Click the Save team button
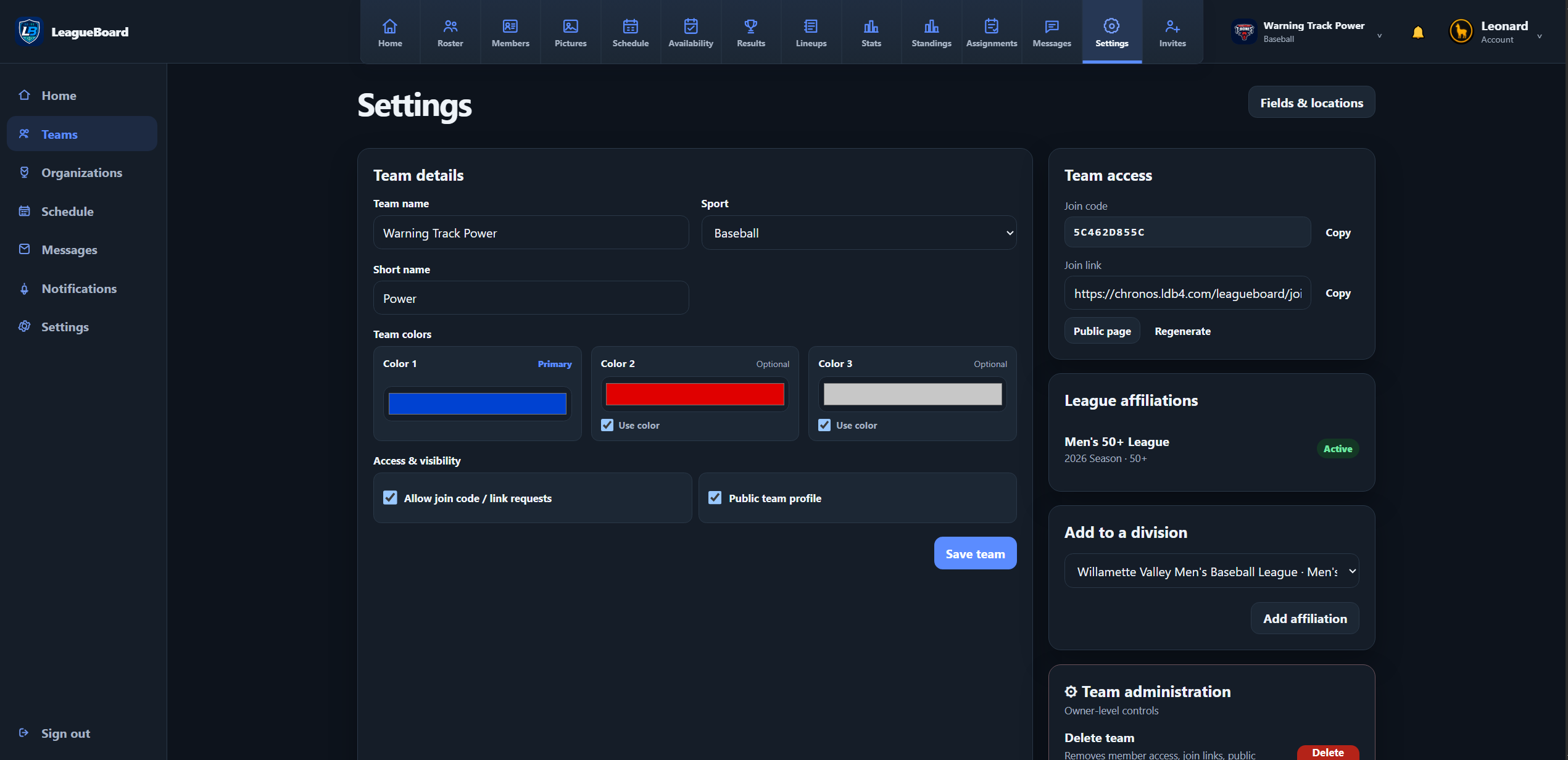Screen dimensions: 1568x760 (x=975, y=553)
